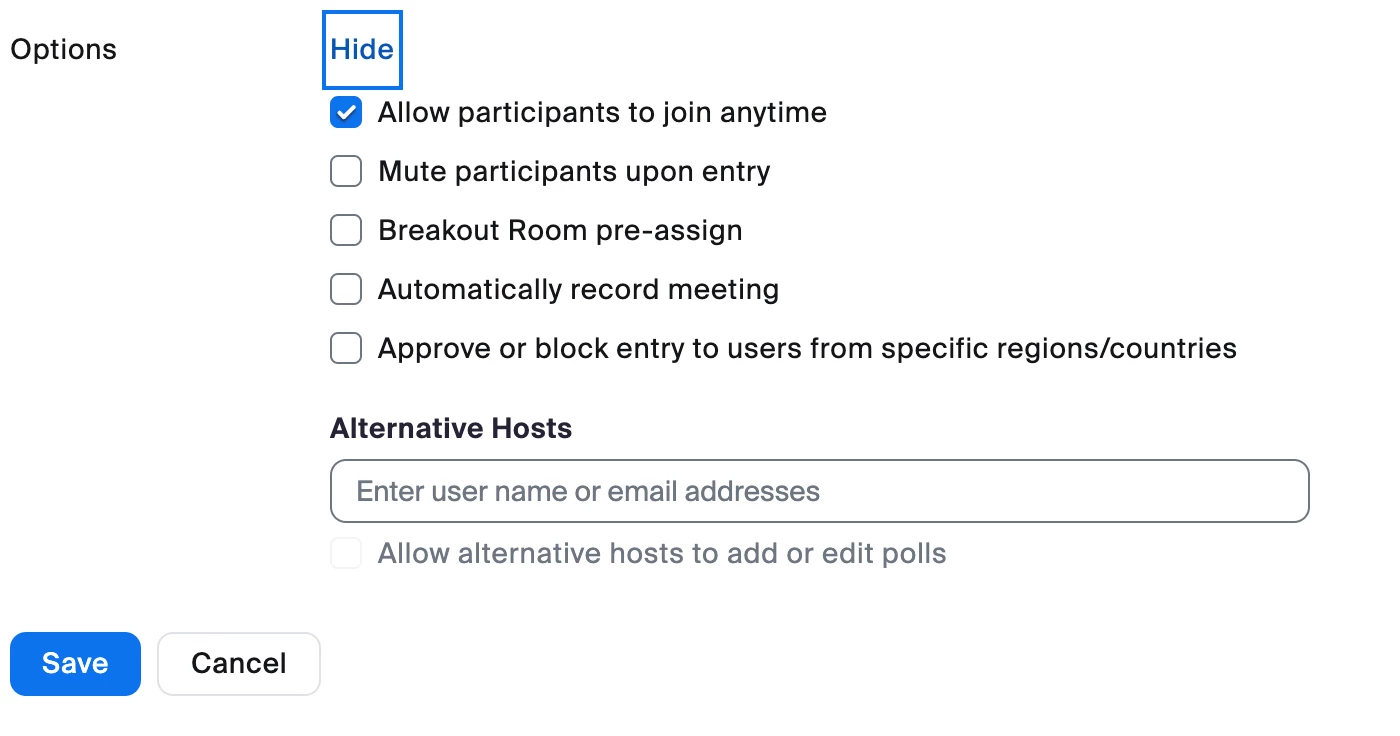This screenshot has width=1400, height=736.
Task: Click the 'Breakout Room pre-assign' label text
Action: [x=560, y=231]
